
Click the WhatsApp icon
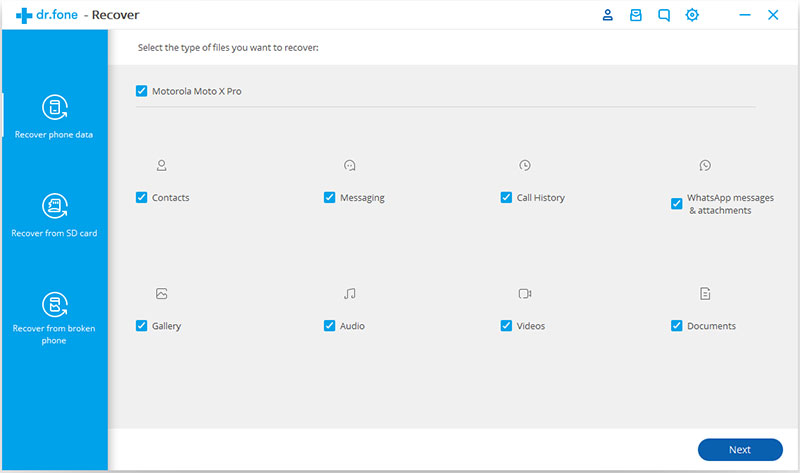click(705, 165)
